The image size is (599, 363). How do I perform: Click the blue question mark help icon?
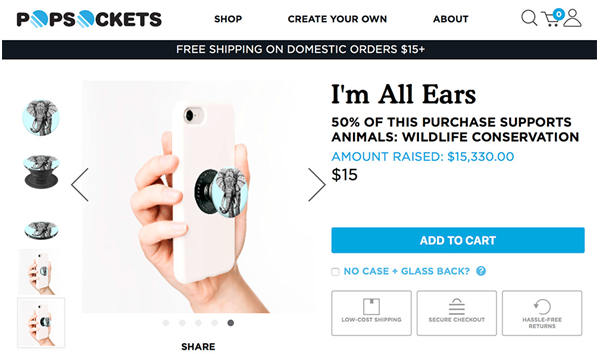(481, 271)
